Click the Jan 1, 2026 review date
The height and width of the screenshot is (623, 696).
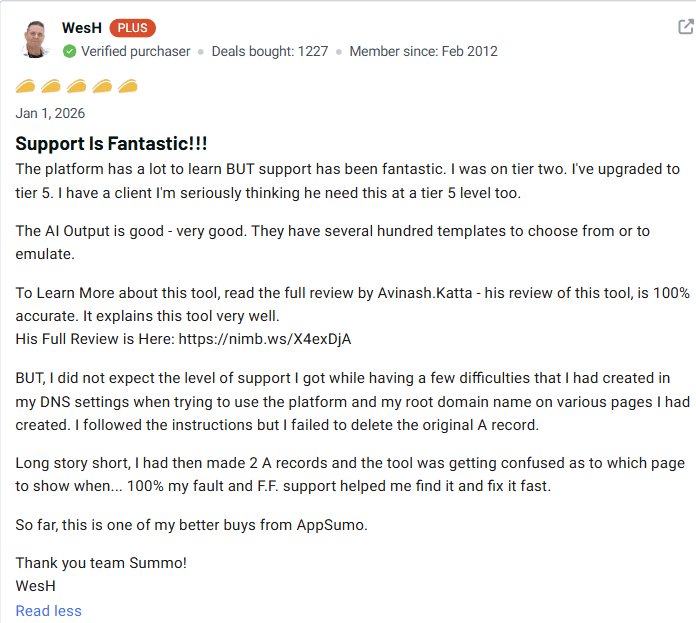tap(51, 113)
